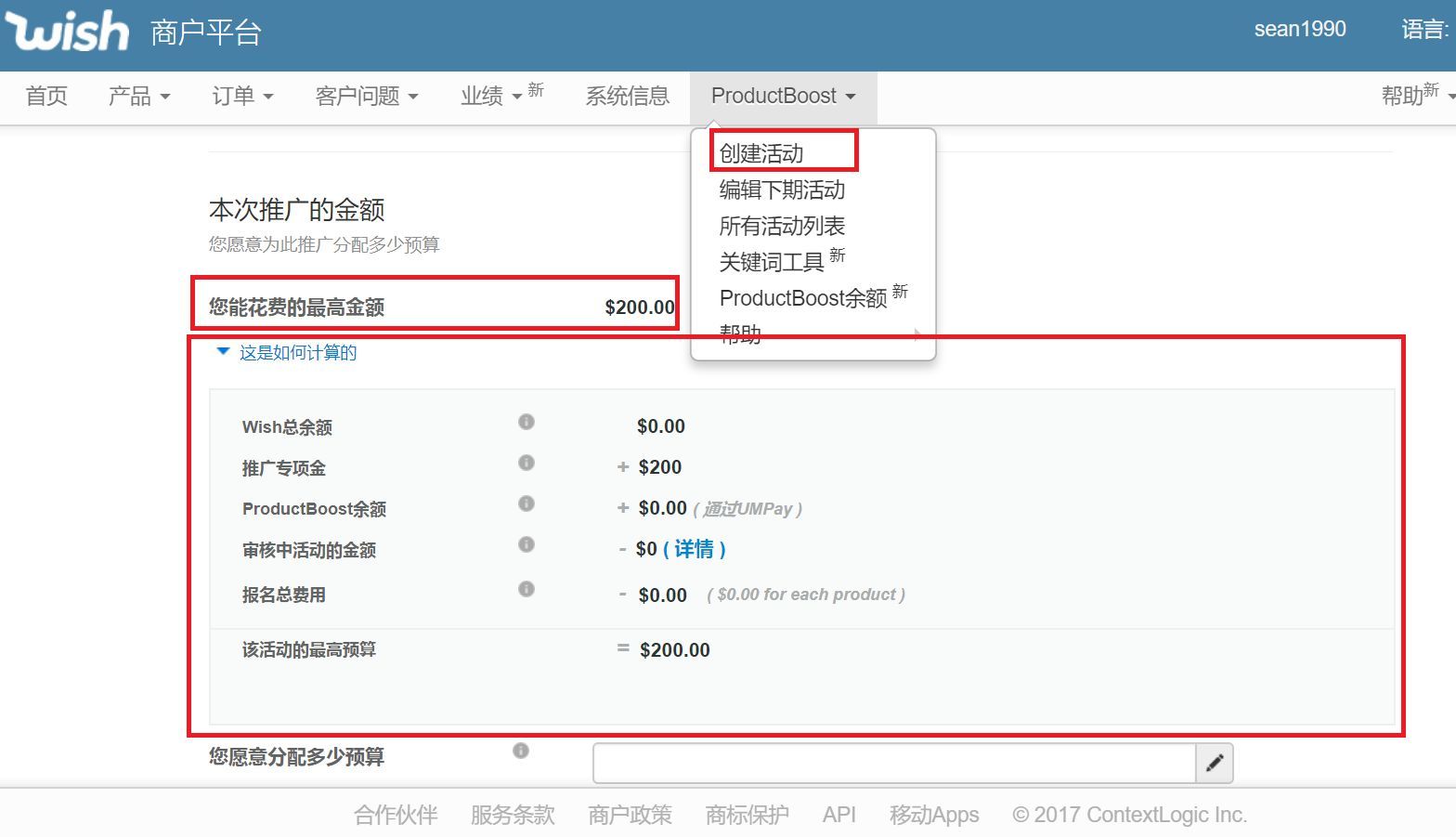Go to 首页 tab
The height and width of the screenshot is (837, 1456).
[46, 96]
